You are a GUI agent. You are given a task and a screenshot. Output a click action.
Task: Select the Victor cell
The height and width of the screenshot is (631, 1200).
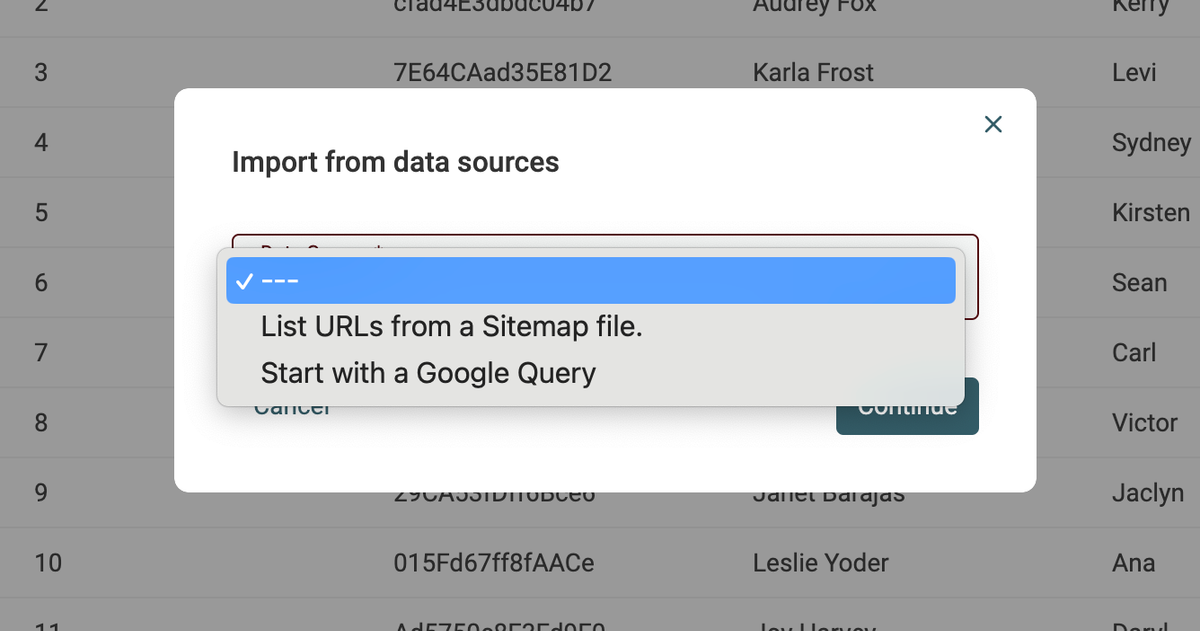pyautogui.click(x=1144, y=423)
